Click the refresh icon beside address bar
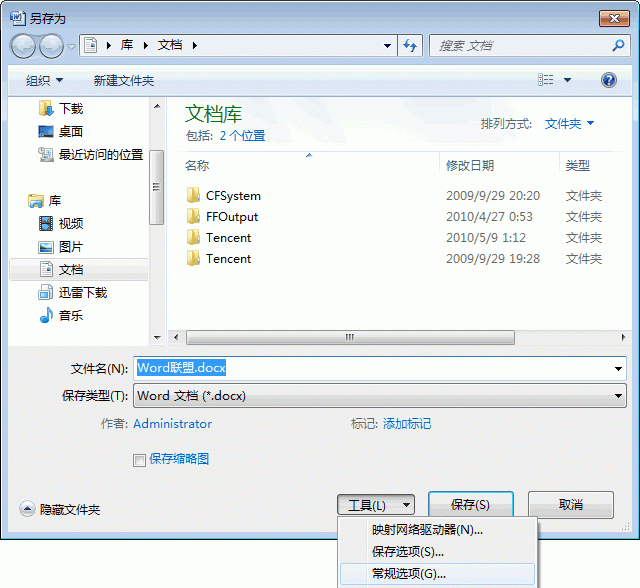 click(x=410, y=46)
